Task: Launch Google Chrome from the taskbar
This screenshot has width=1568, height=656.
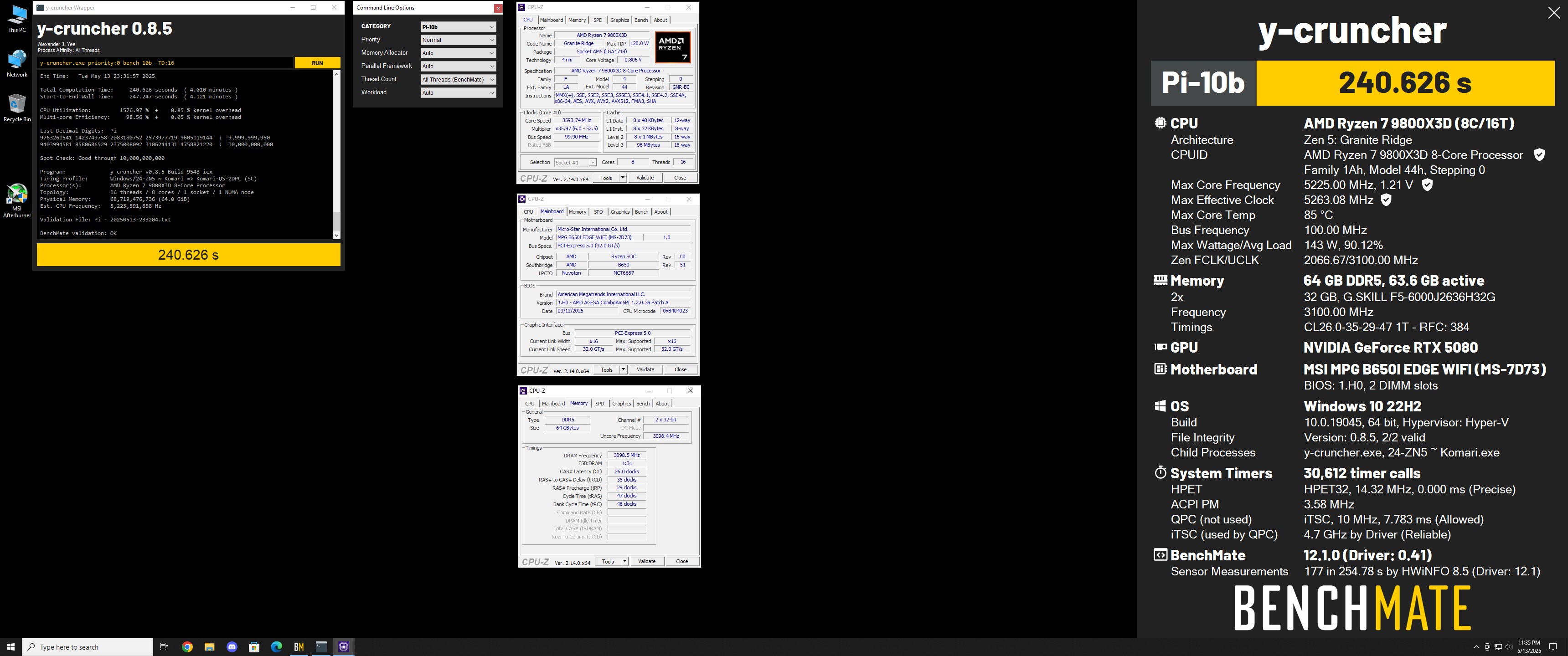Action: click(187, 647)
